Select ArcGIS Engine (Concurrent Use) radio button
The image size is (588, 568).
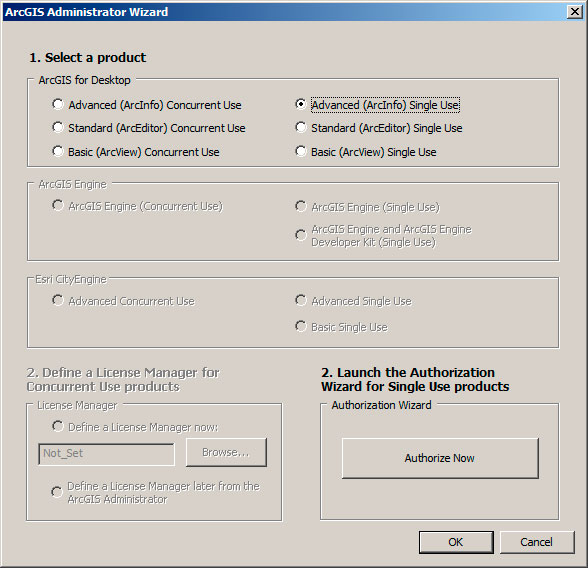tap(58, 206)
